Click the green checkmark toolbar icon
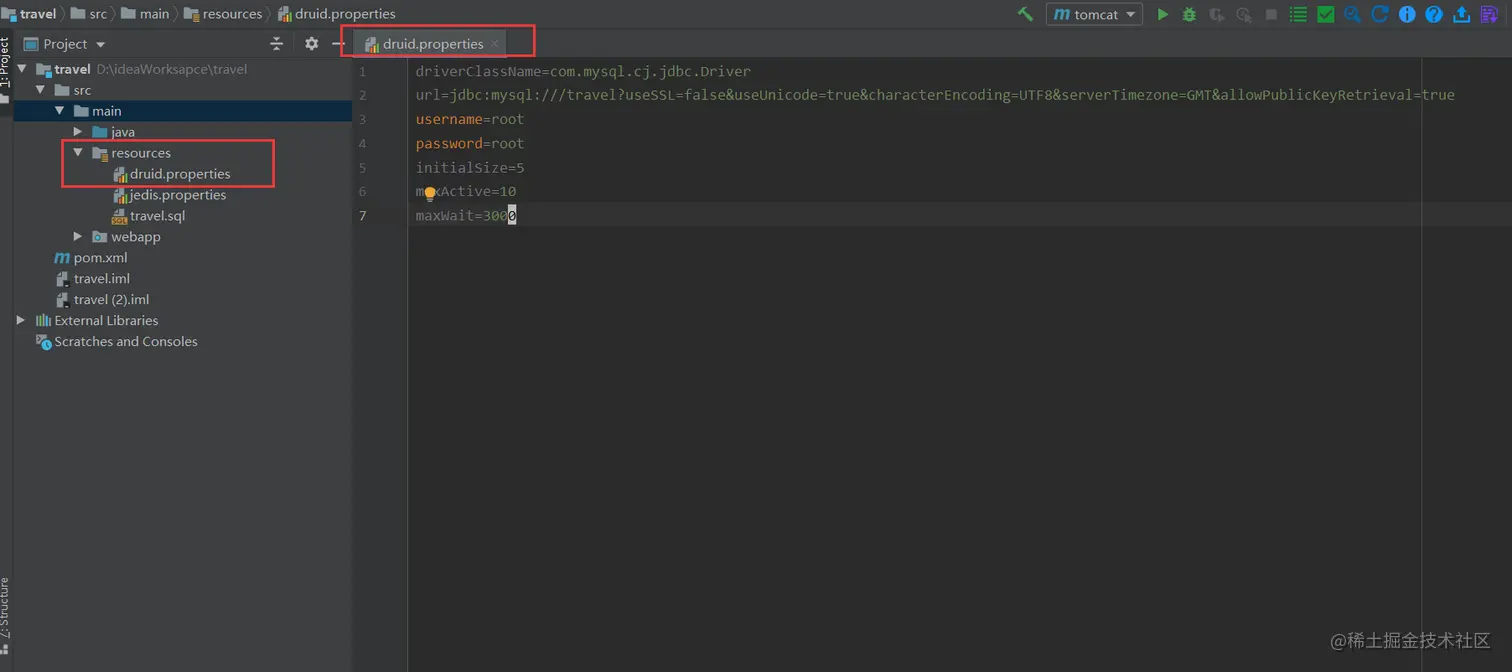This screenshot has height=672, width=1512. pyautogui.click(x=1325, y=14)
